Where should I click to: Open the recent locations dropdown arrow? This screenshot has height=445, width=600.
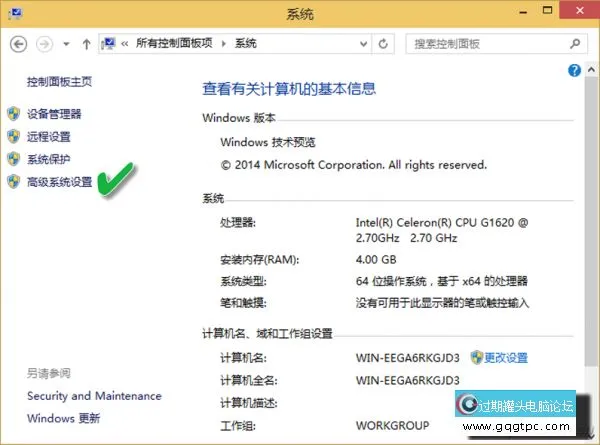pyautogui.click(x=66, y=45)
